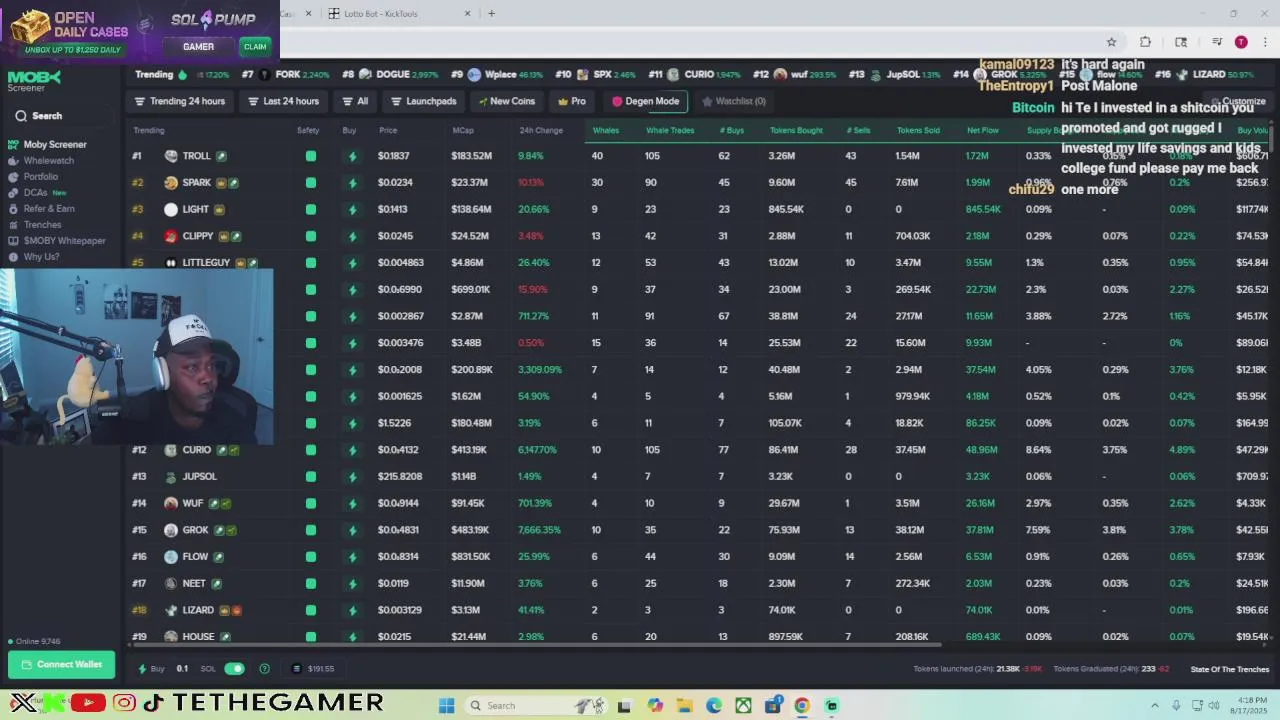The width and height of the screenshot is (1280, 720).
Task: Open the help icon beside SOL toggle
Action: click(264, 668)
